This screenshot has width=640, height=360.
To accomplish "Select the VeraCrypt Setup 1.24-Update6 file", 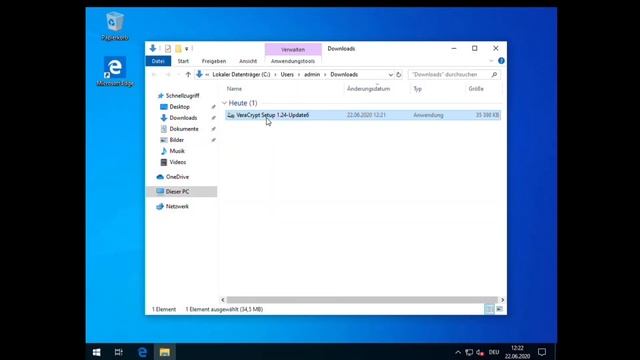I will click(363, 115).
